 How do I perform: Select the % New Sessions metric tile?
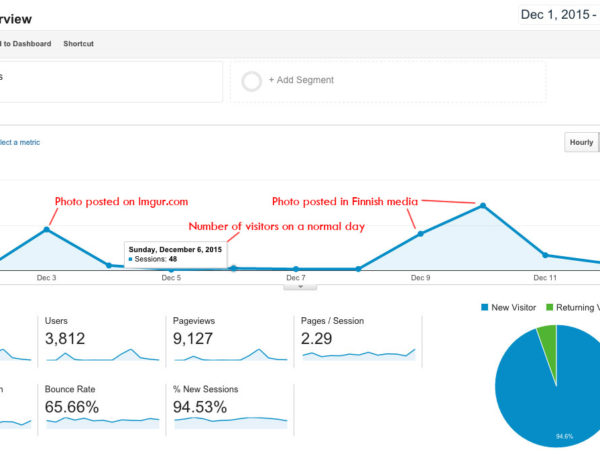(230, 409)
